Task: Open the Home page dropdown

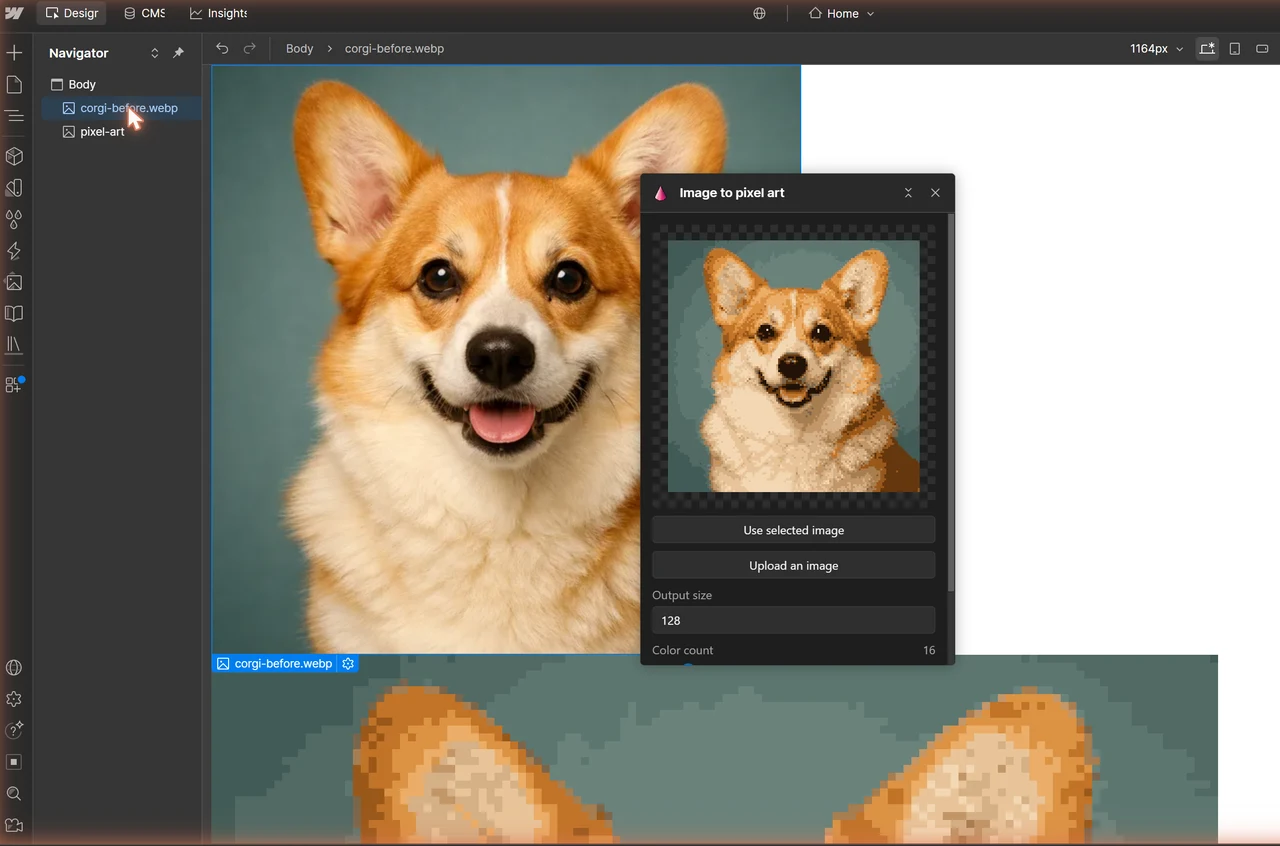Action: tap(841, 13)
